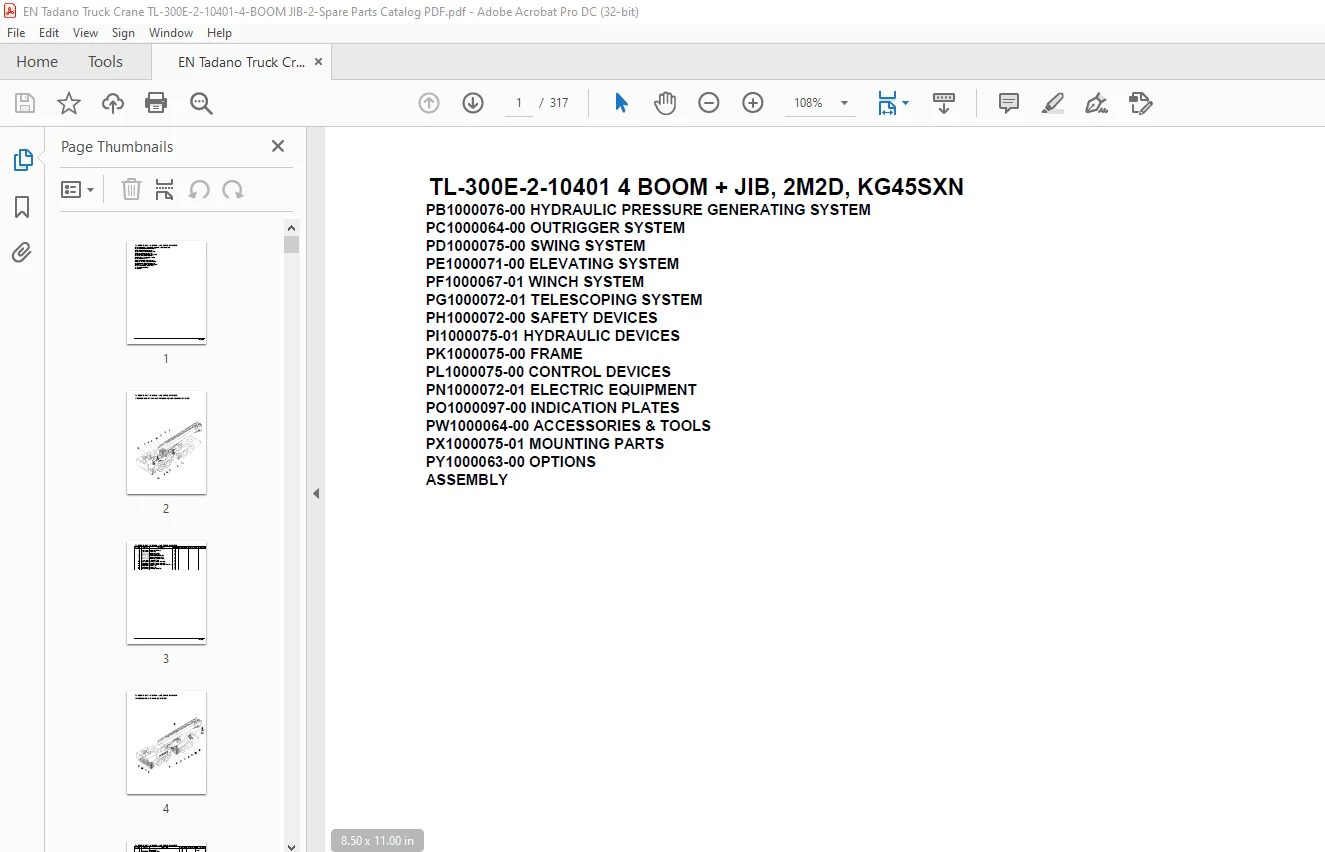
Task: Click the zoom percentage field showing 108%
Action: point(808,103)
